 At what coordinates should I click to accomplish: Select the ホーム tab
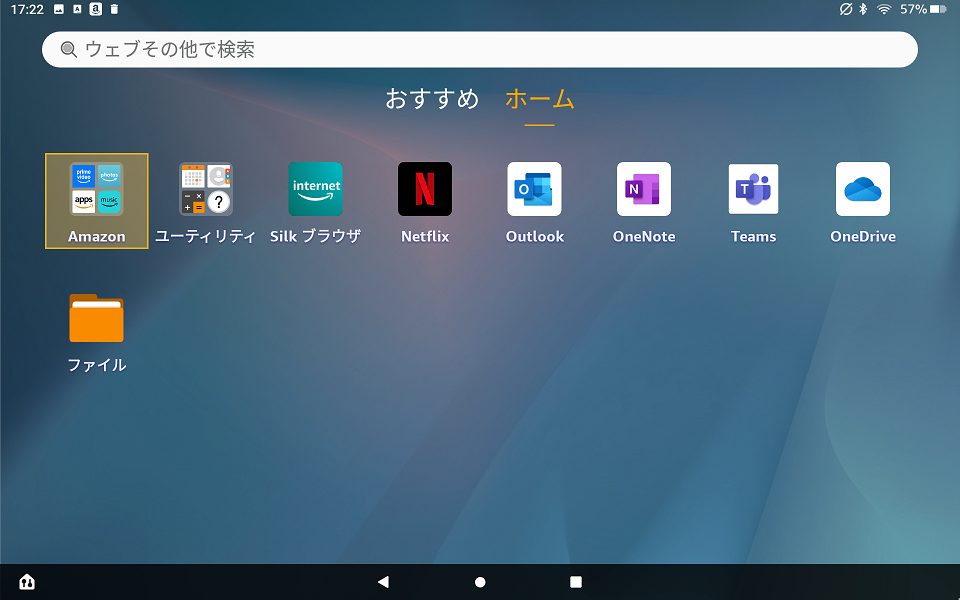pyautogui.click(x=539, y=100)
